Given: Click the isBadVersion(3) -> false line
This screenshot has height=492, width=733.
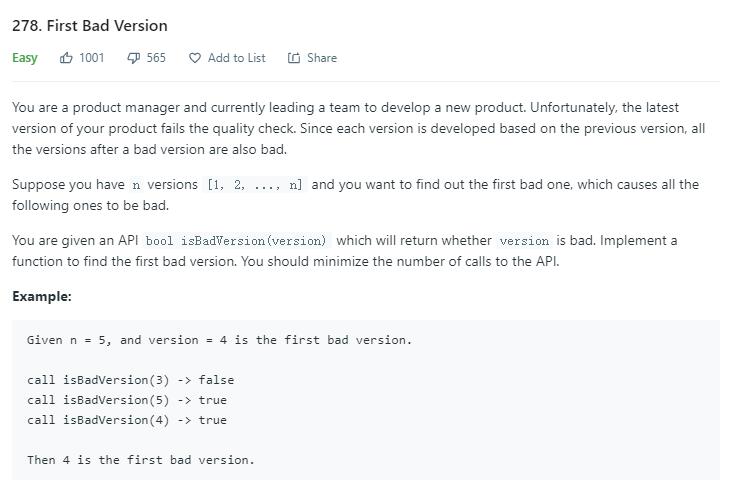Looking at the screenshot, I should pos(130,380).
